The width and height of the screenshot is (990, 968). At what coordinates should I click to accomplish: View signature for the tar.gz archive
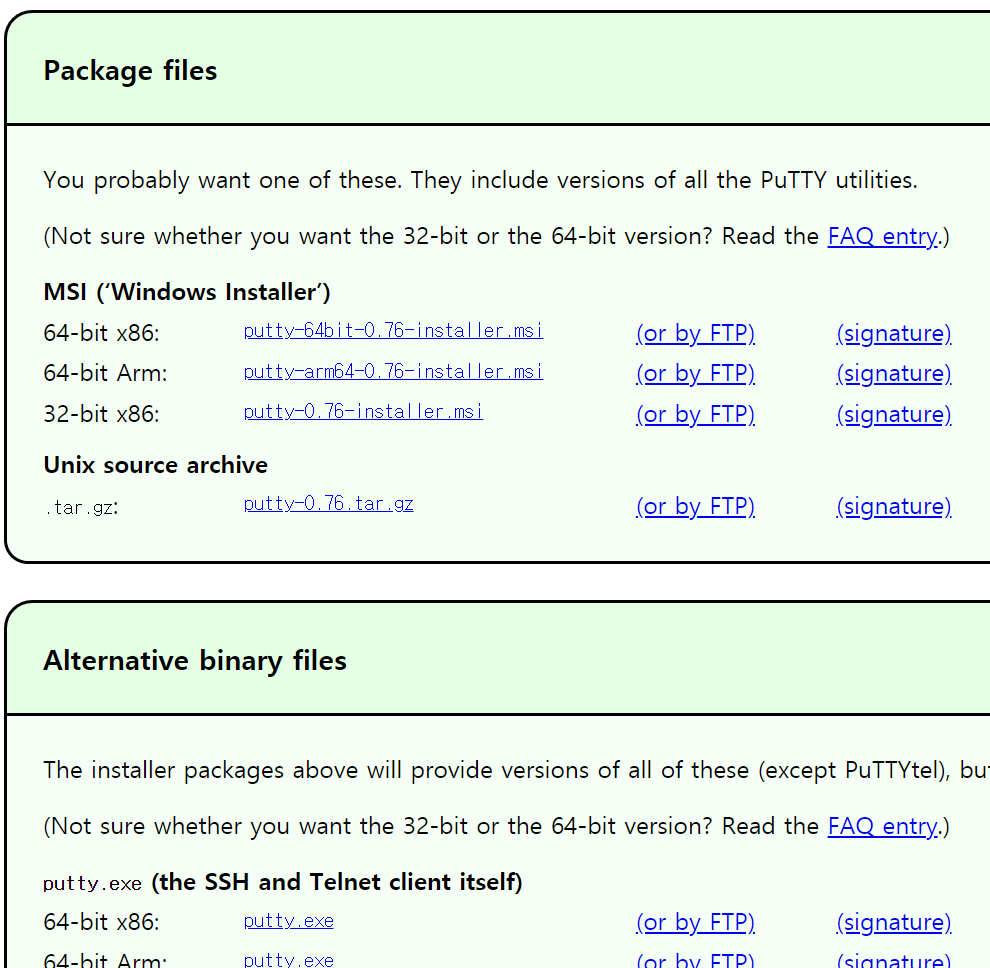click(893, 506)
